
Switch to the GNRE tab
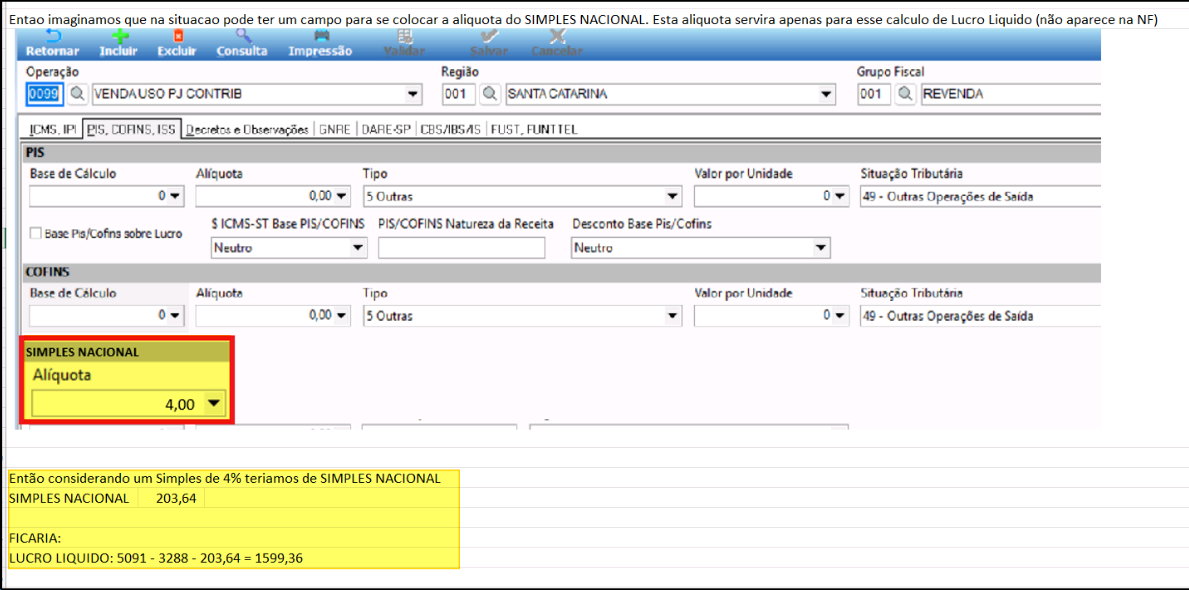[335, 130]
